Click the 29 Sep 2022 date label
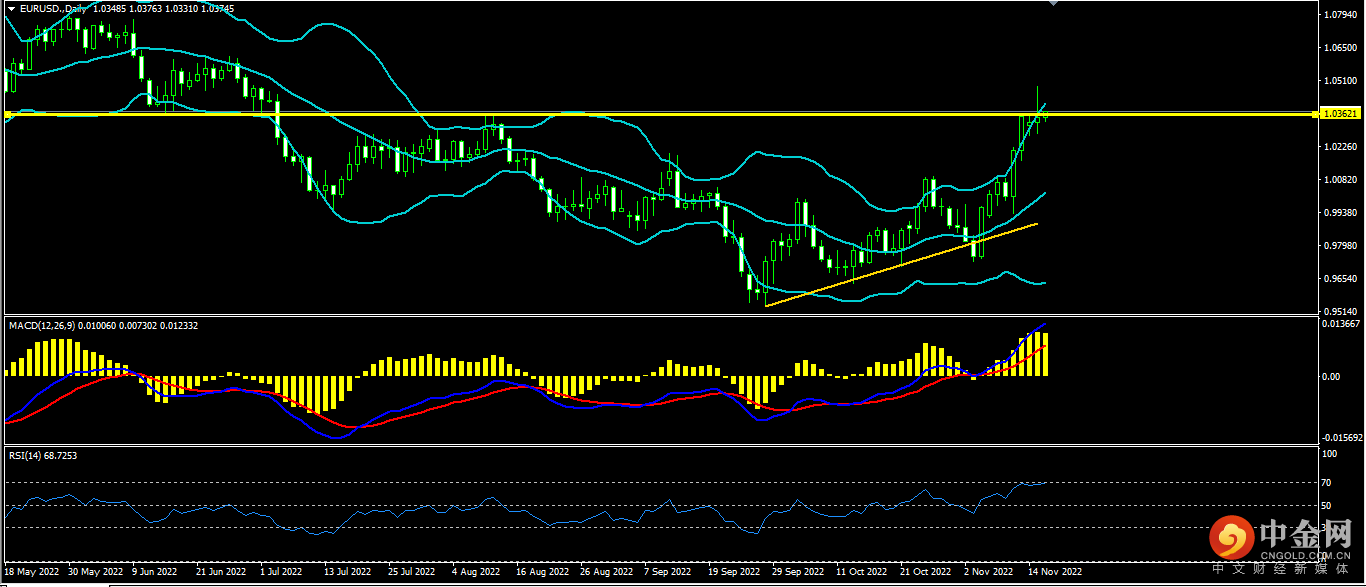Viewport: 1366px width, 587px height. pos(798,572)
